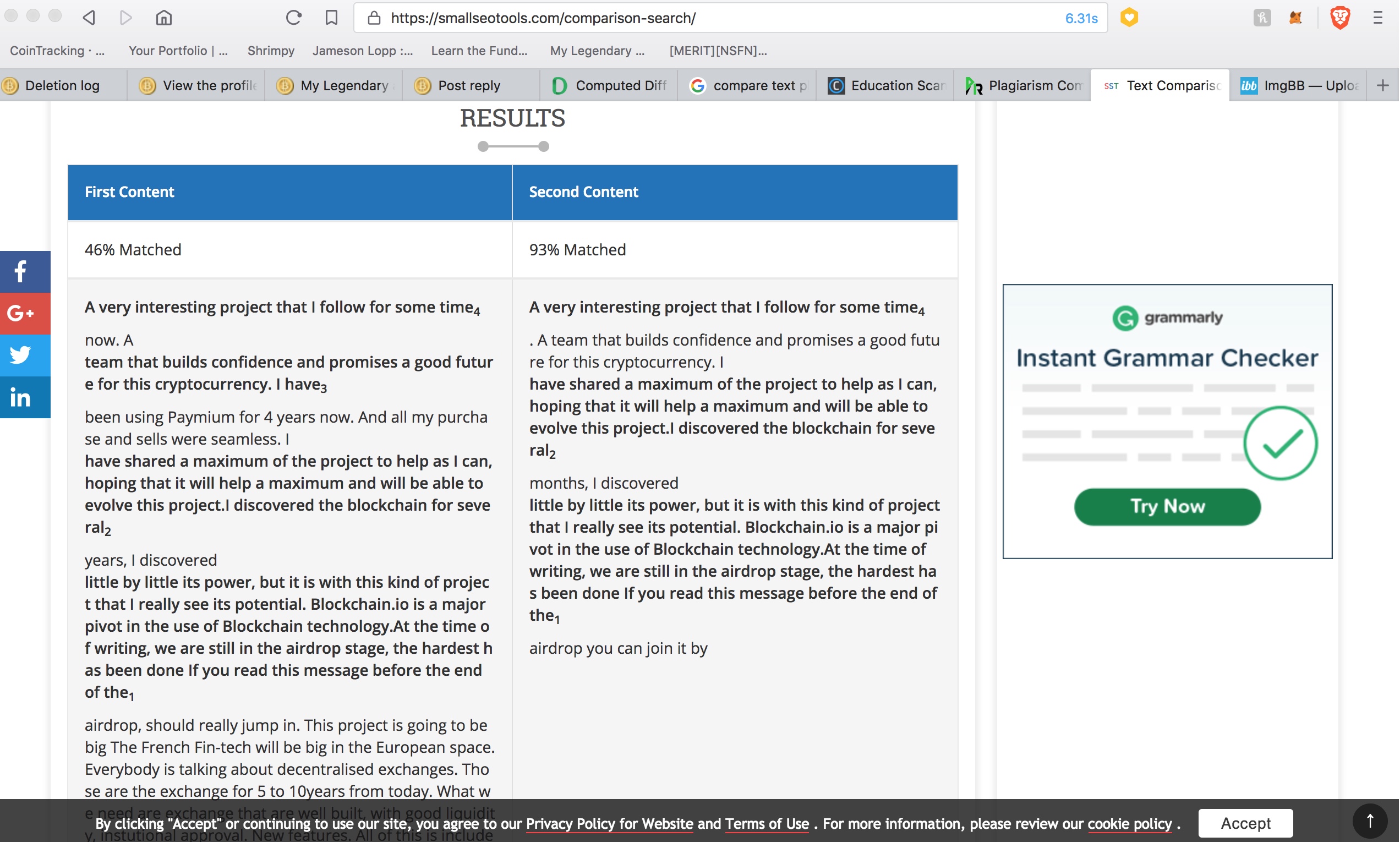Bookmark this page with the bookmark icon
This screenshot has width=1400, height=842.
[x=331, y=18]
